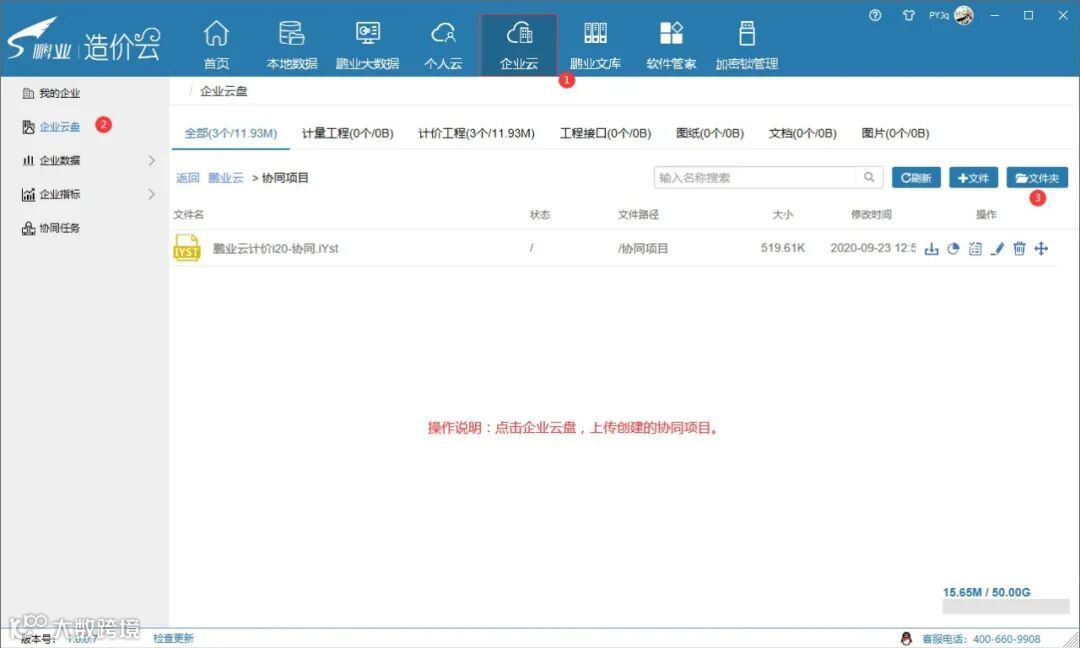
Task: Click the /协同项目 file path cell
Action: point(643,248)
